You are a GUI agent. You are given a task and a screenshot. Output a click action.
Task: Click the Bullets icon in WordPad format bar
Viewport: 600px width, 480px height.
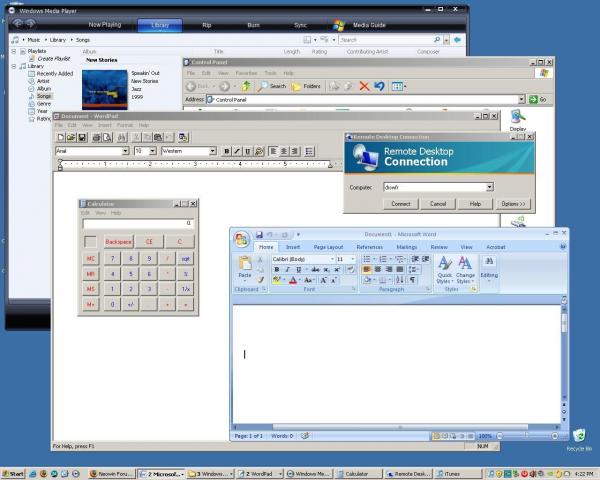point(309,151)
